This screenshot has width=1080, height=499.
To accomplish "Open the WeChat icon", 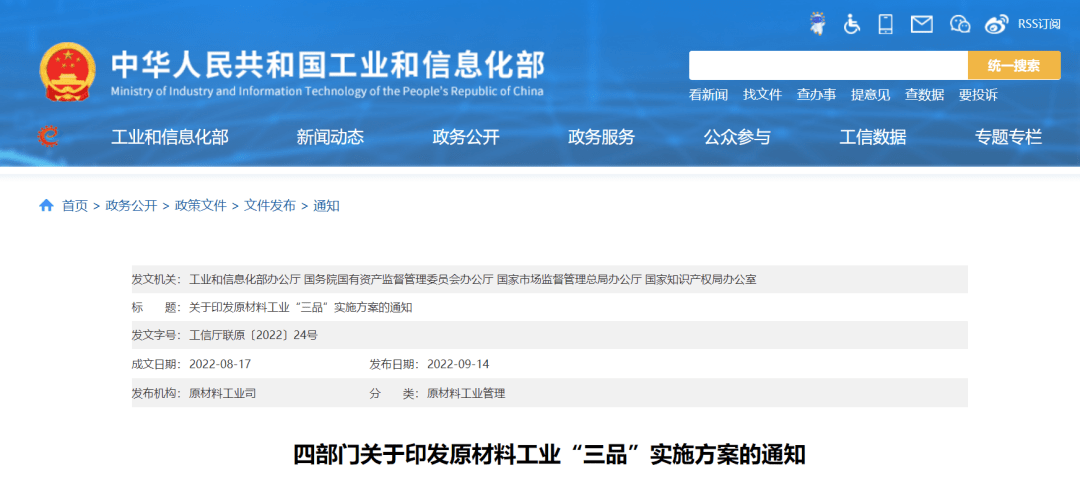I will 959,24.
